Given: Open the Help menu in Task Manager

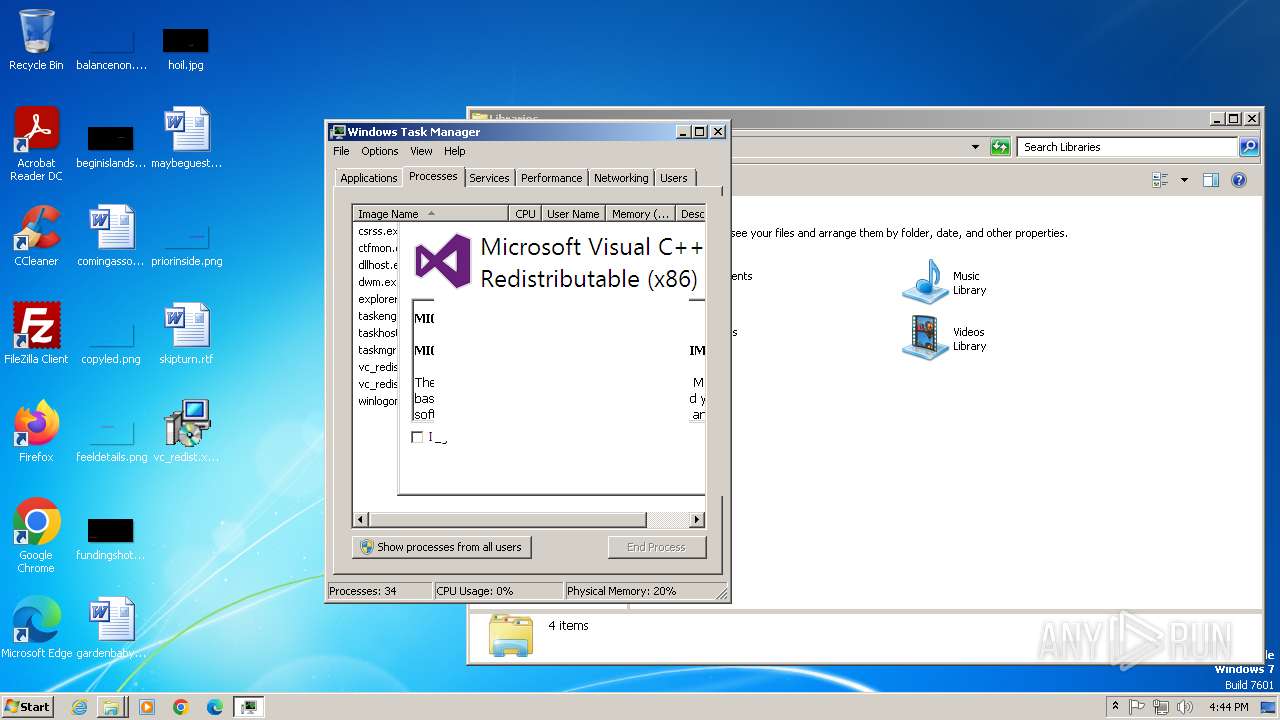Looking at the screenshot, I should 455,151.
